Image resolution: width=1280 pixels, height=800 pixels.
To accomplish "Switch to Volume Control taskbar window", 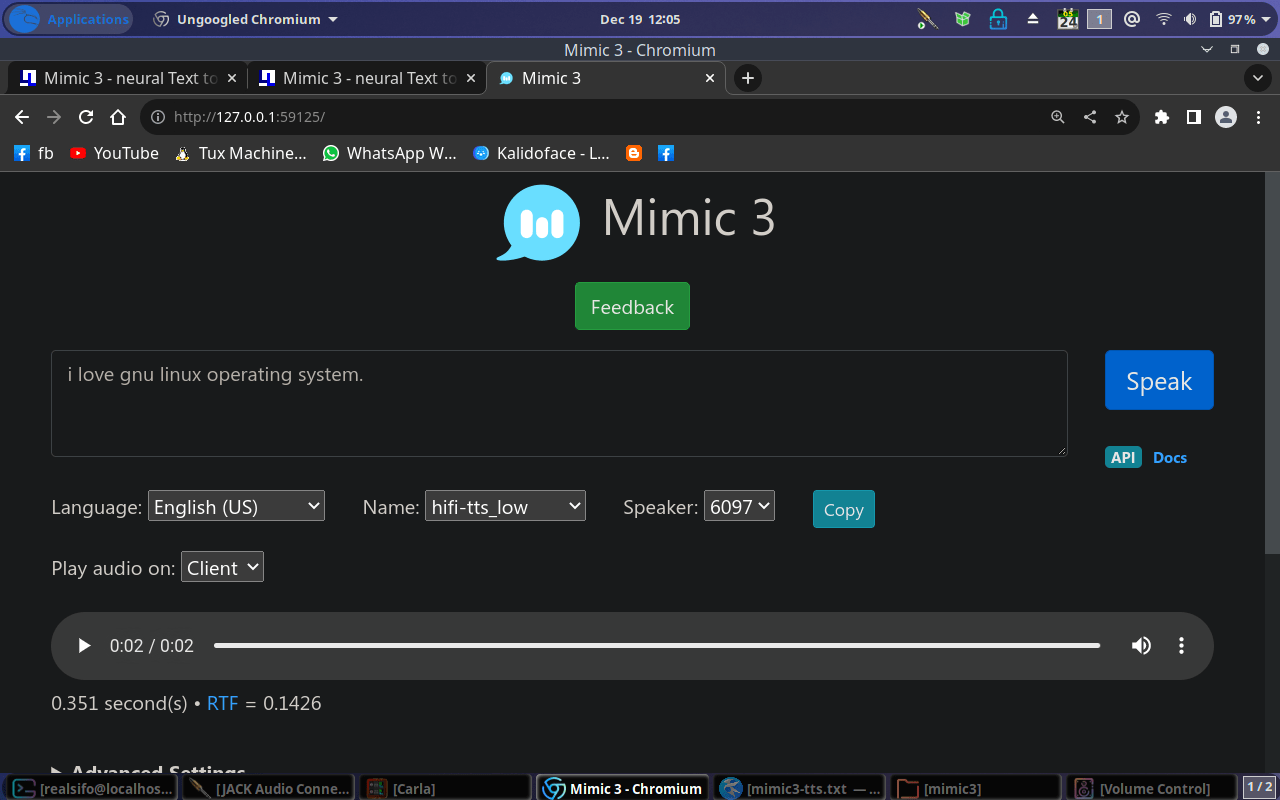I will [1151, 788].
